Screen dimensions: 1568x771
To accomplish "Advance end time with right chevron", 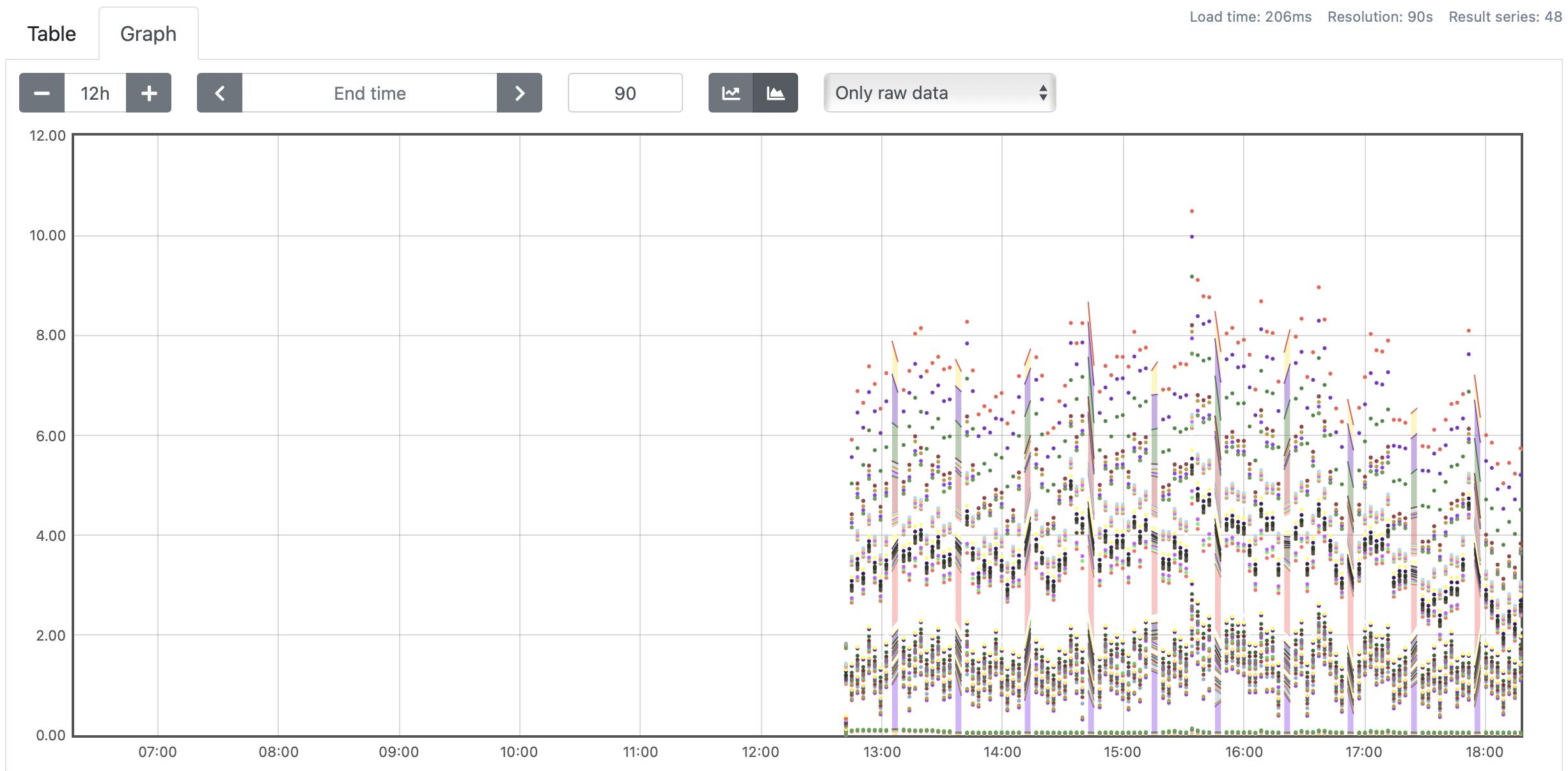I will pyautogui.click(x=519, y=93).
